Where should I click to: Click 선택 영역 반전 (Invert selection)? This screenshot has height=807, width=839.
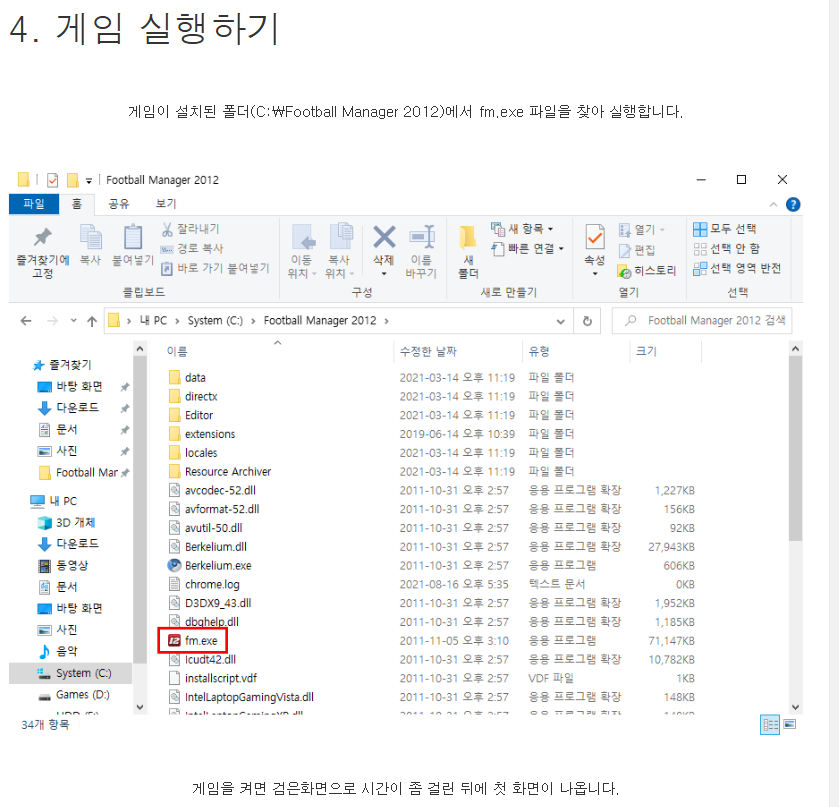(737, 269)
